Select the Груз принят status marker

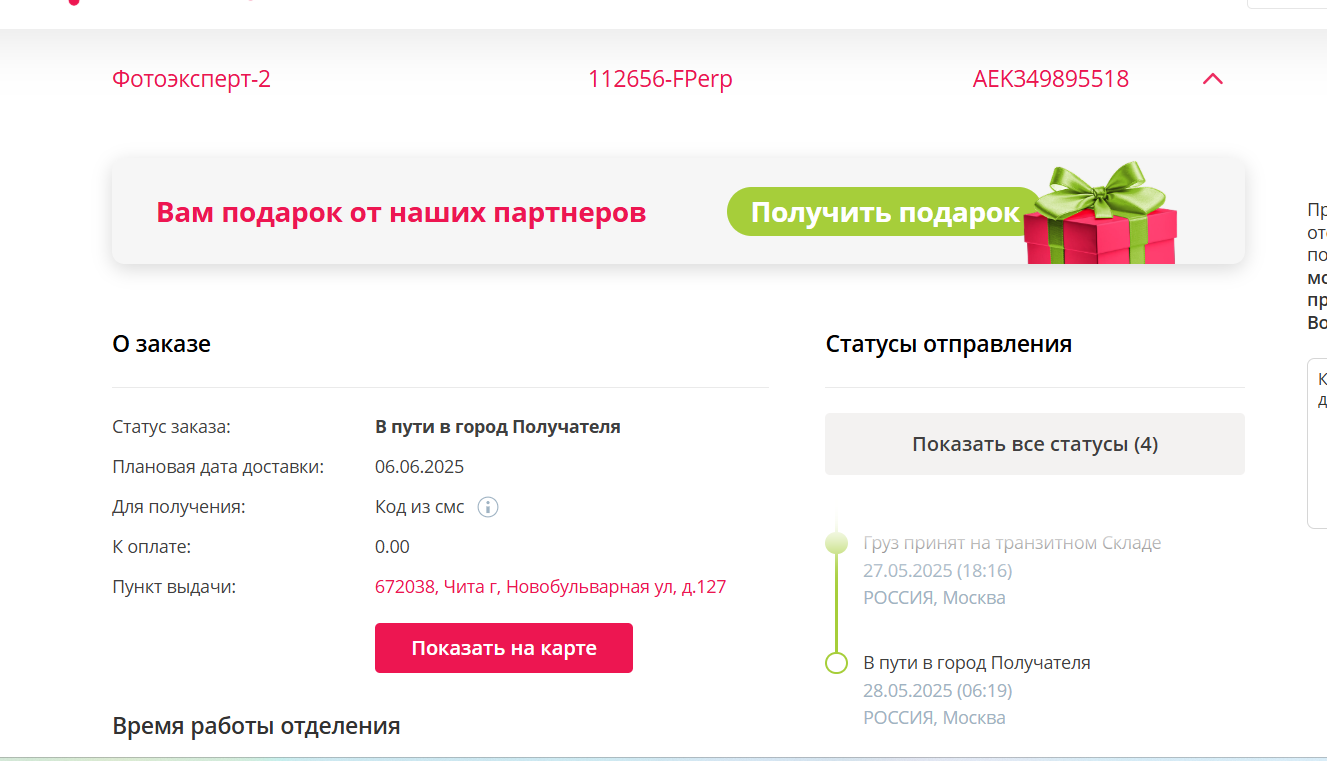click(836, 543)
